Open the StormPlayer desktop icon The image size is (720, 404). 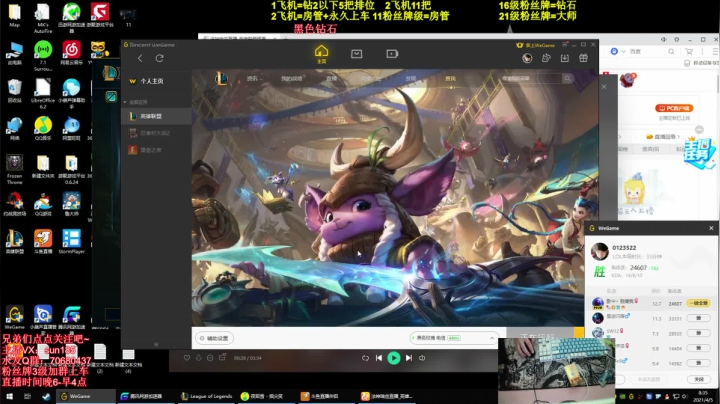(x=72, y=242)
